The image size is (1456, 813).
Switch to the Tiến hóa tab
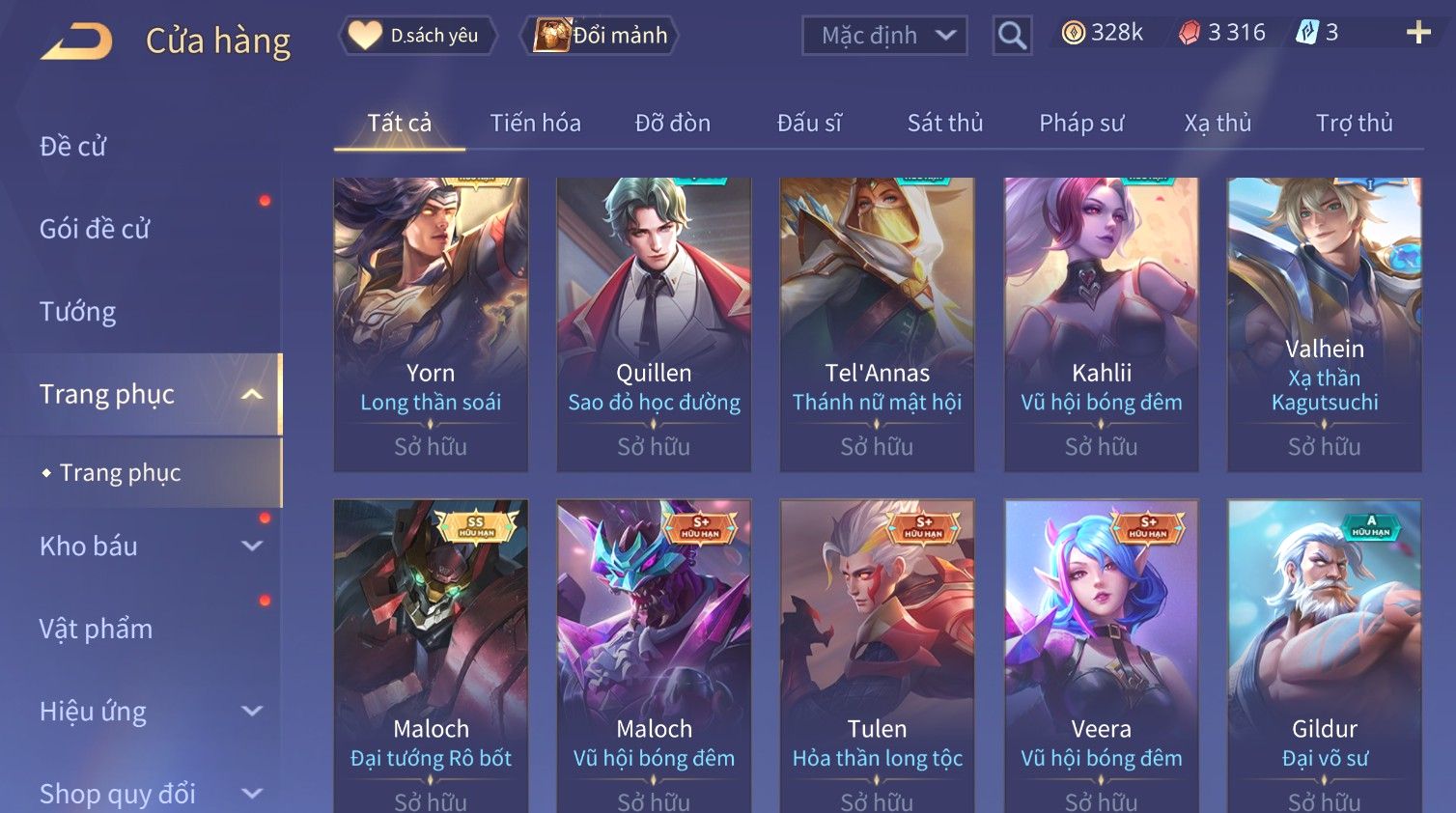(x=535, y=124)
